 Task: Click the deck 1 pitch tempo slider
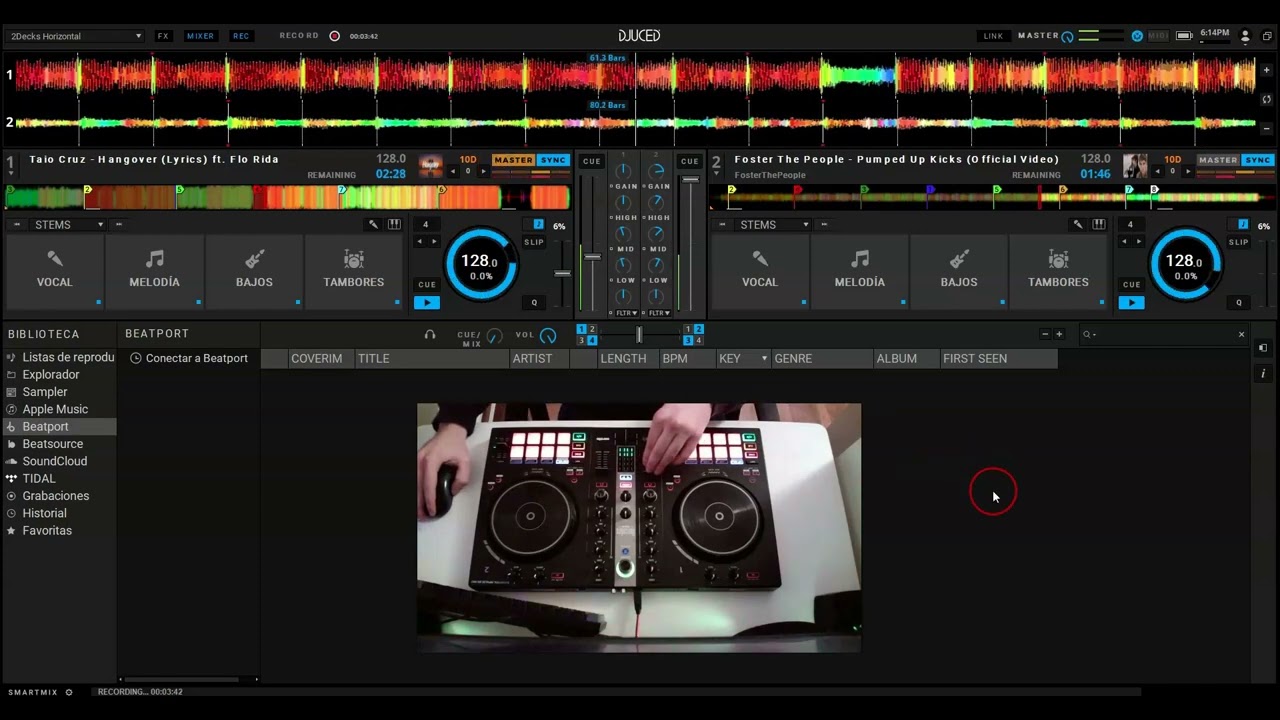[x=563, y=273]
